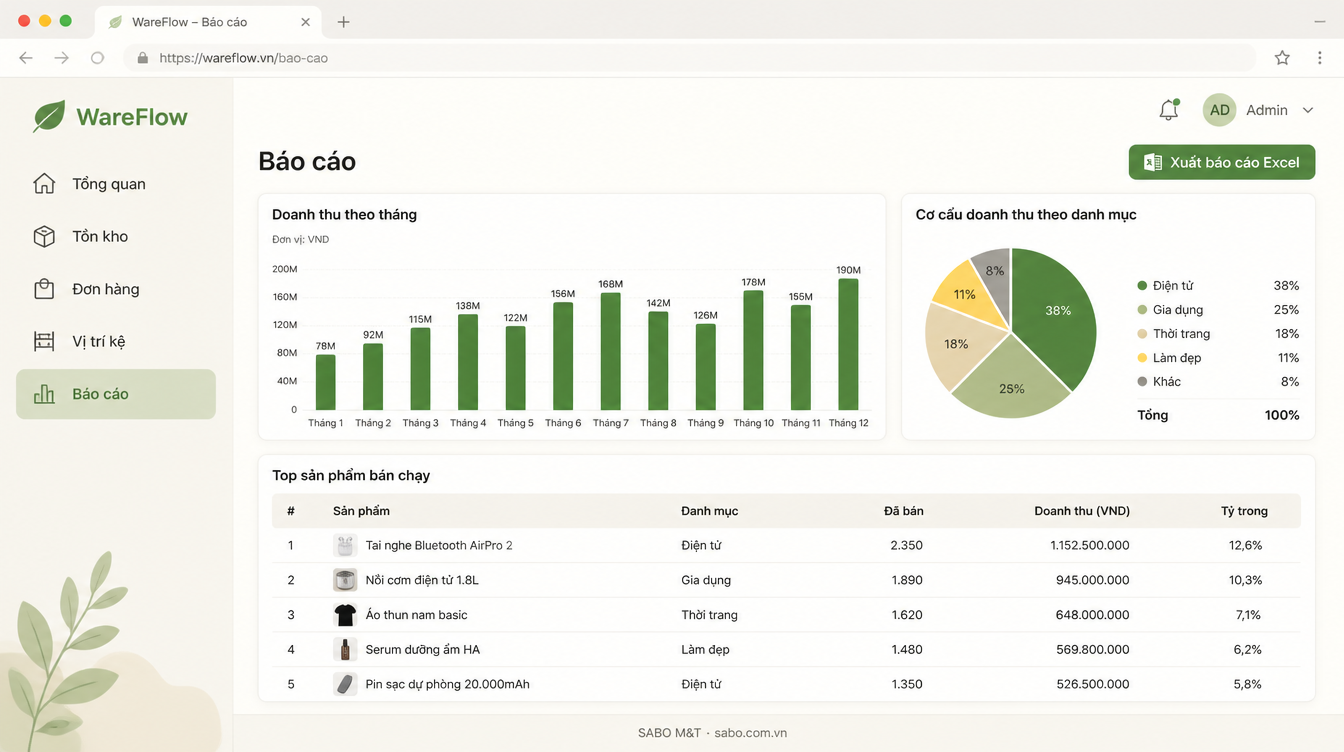Click the Thời trang legend color dot

[1142, 334]
